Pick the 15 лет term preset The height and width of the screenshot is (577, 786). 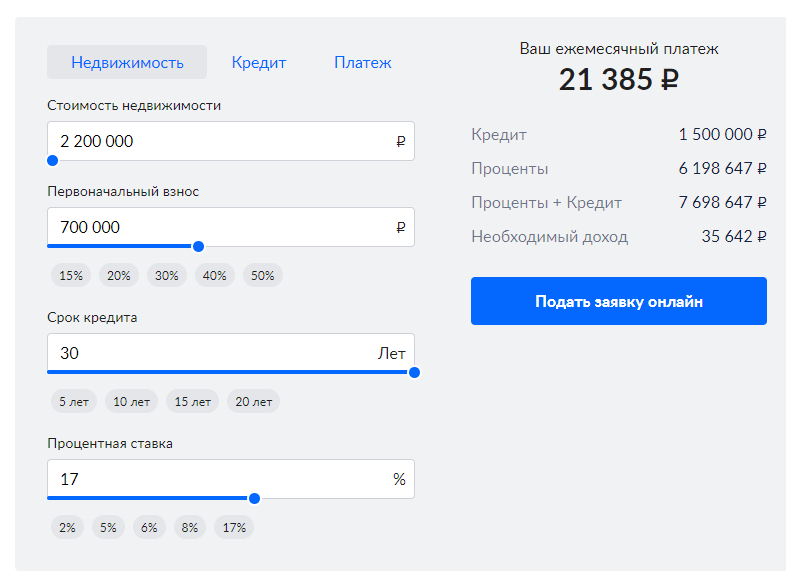click(193, 402)
